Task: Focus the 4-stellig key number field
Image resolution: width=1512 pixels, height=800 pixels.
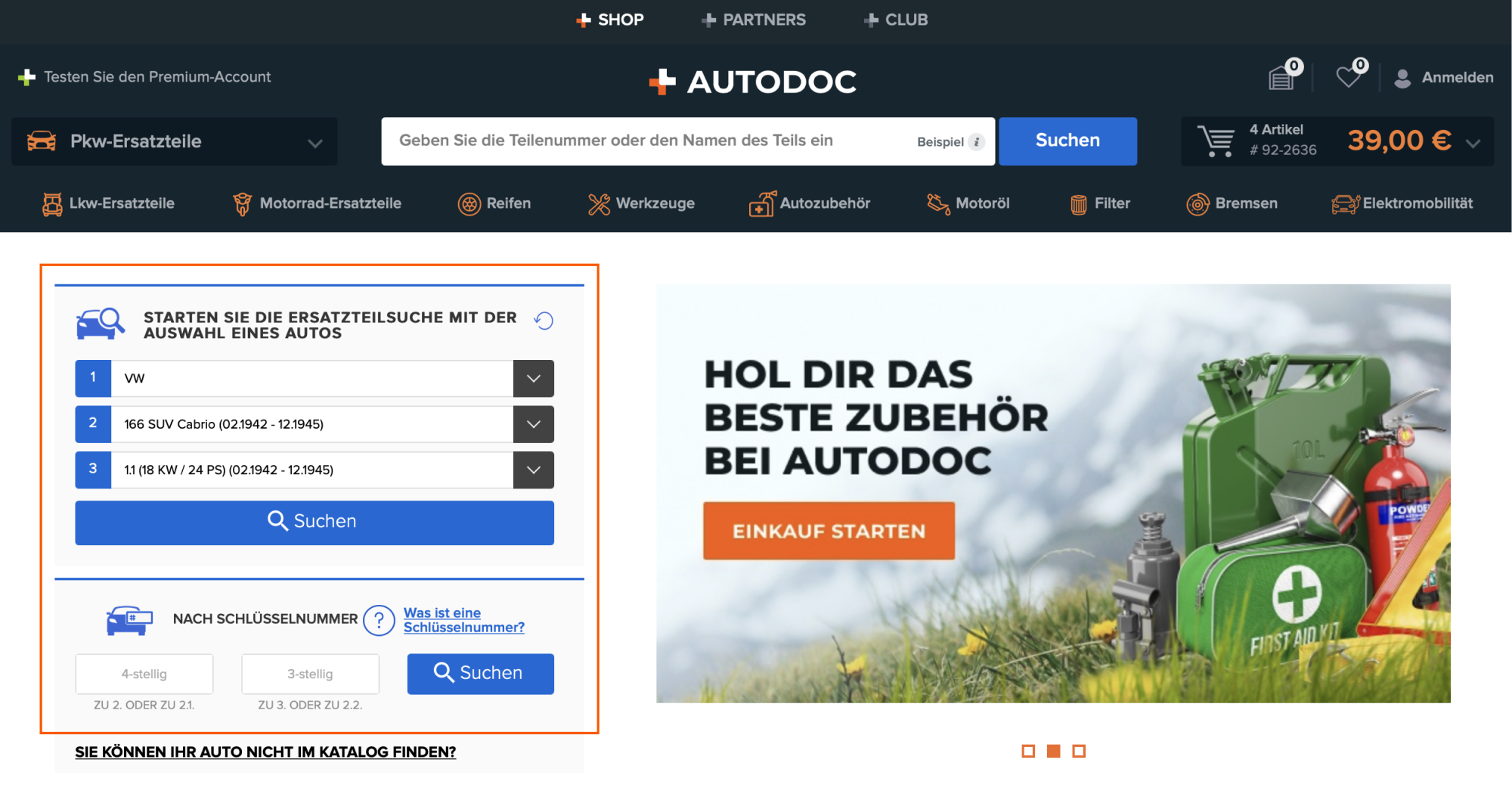Action: [x=144, y=674]
